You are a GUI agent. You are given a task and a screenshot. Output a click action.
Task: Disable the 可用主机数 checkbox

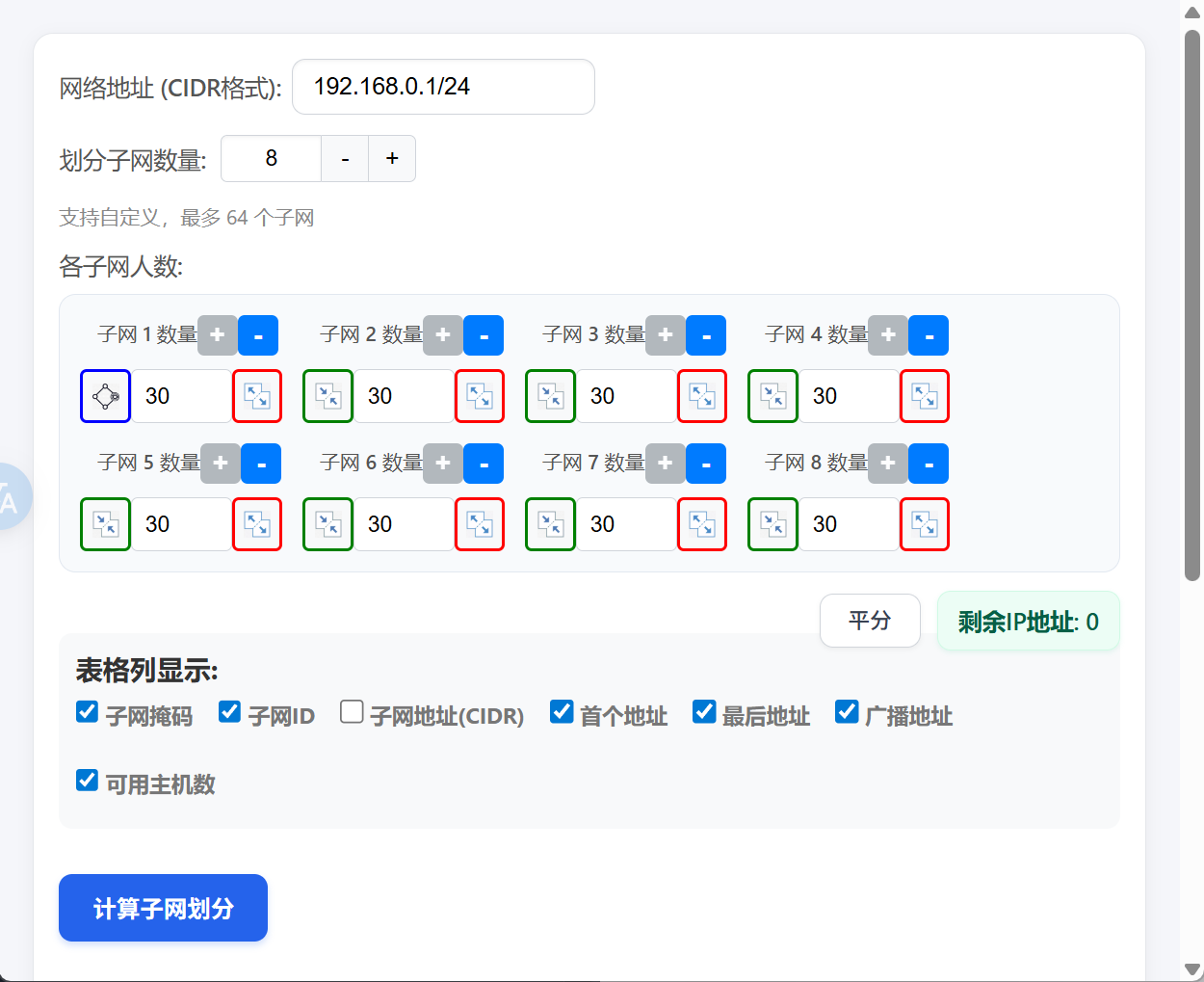pos(87,781)
